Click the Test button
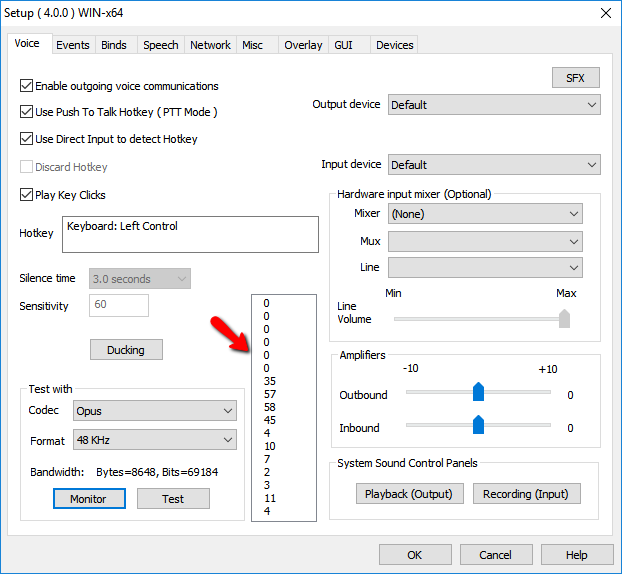This screenshot has width=622, height=574. tap(173, 498)
